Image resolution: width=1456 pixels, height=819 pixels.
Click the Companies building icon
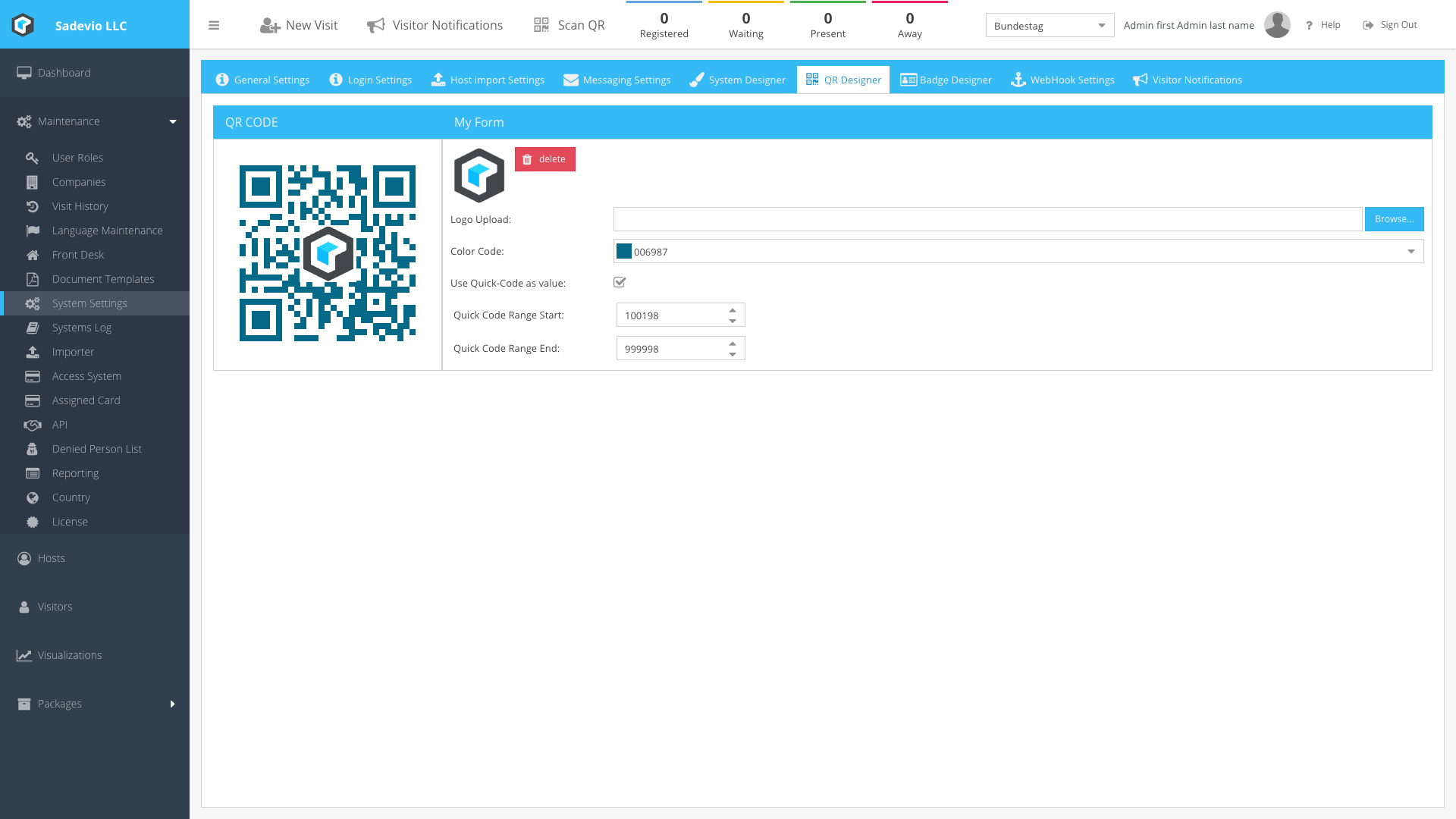(x=32, y=182)
